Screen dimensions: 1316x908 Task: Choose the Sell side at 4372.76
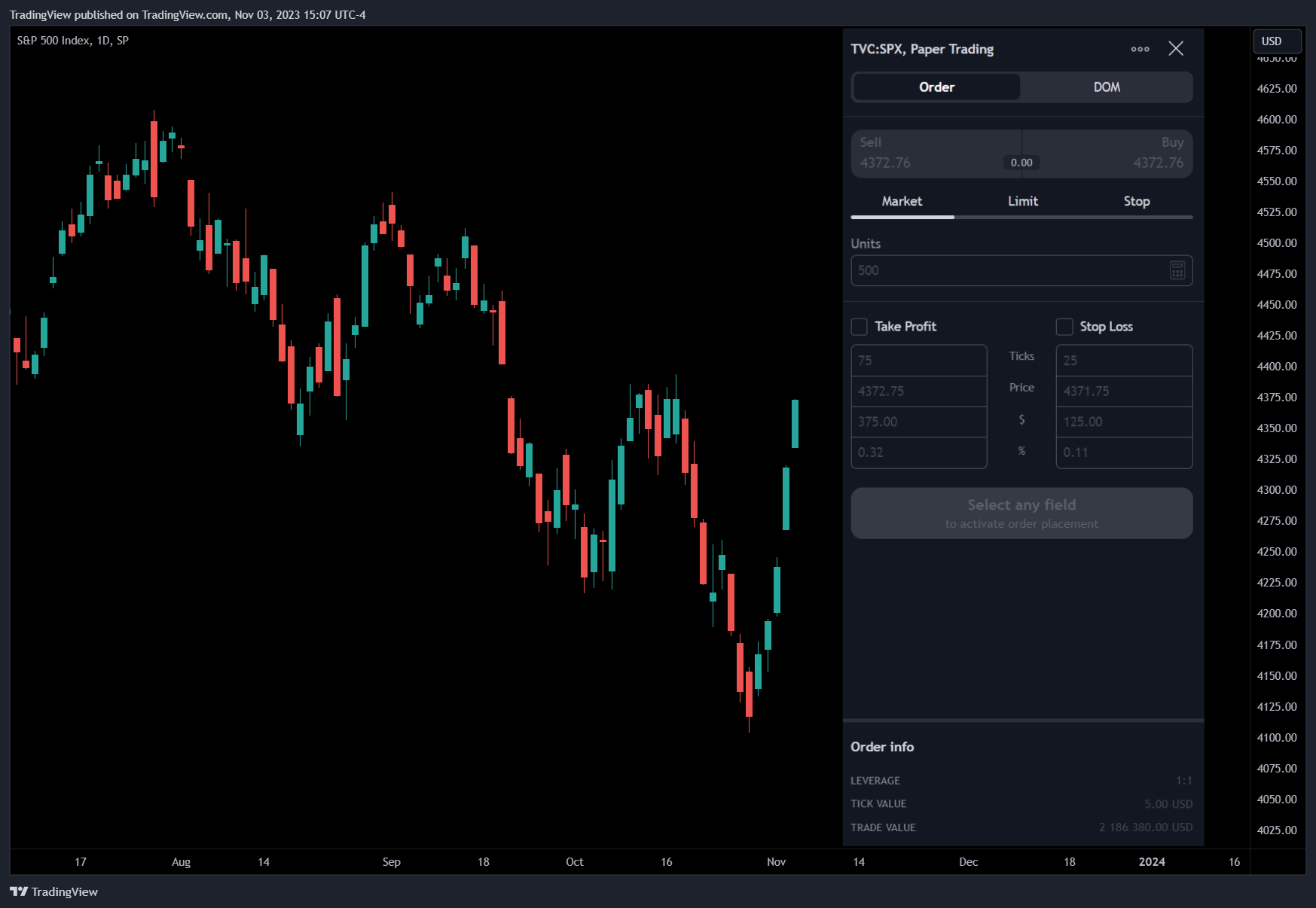[936, 154]
